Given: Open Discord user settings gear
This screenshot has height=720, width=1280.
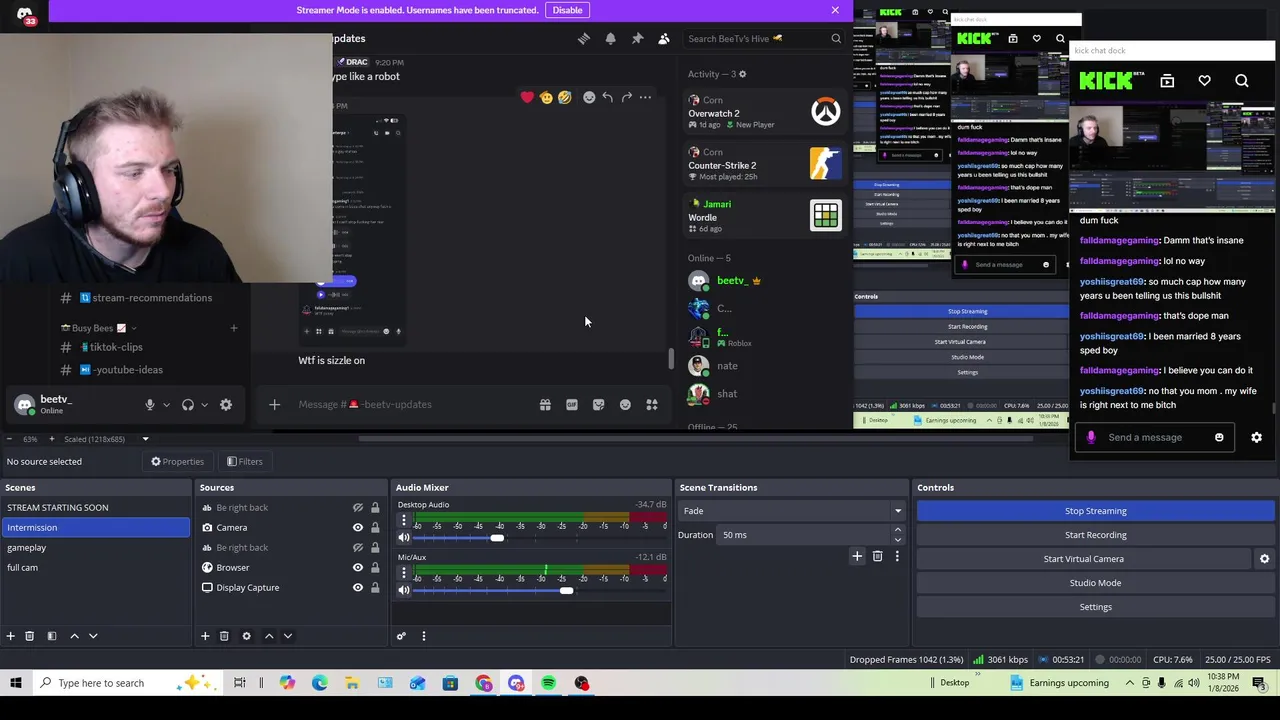Looking at the screenshot, I should pyautogui.click(x=226, y=404).
